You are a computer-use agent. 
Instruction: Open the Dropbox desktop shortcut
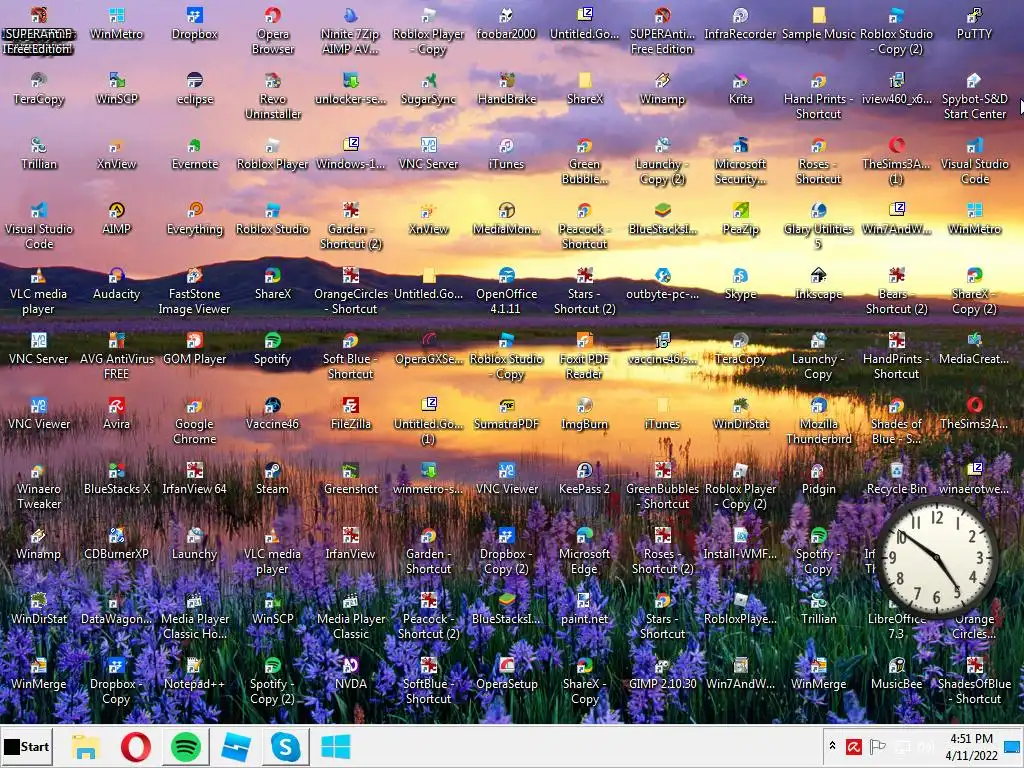tap(195, 24)
